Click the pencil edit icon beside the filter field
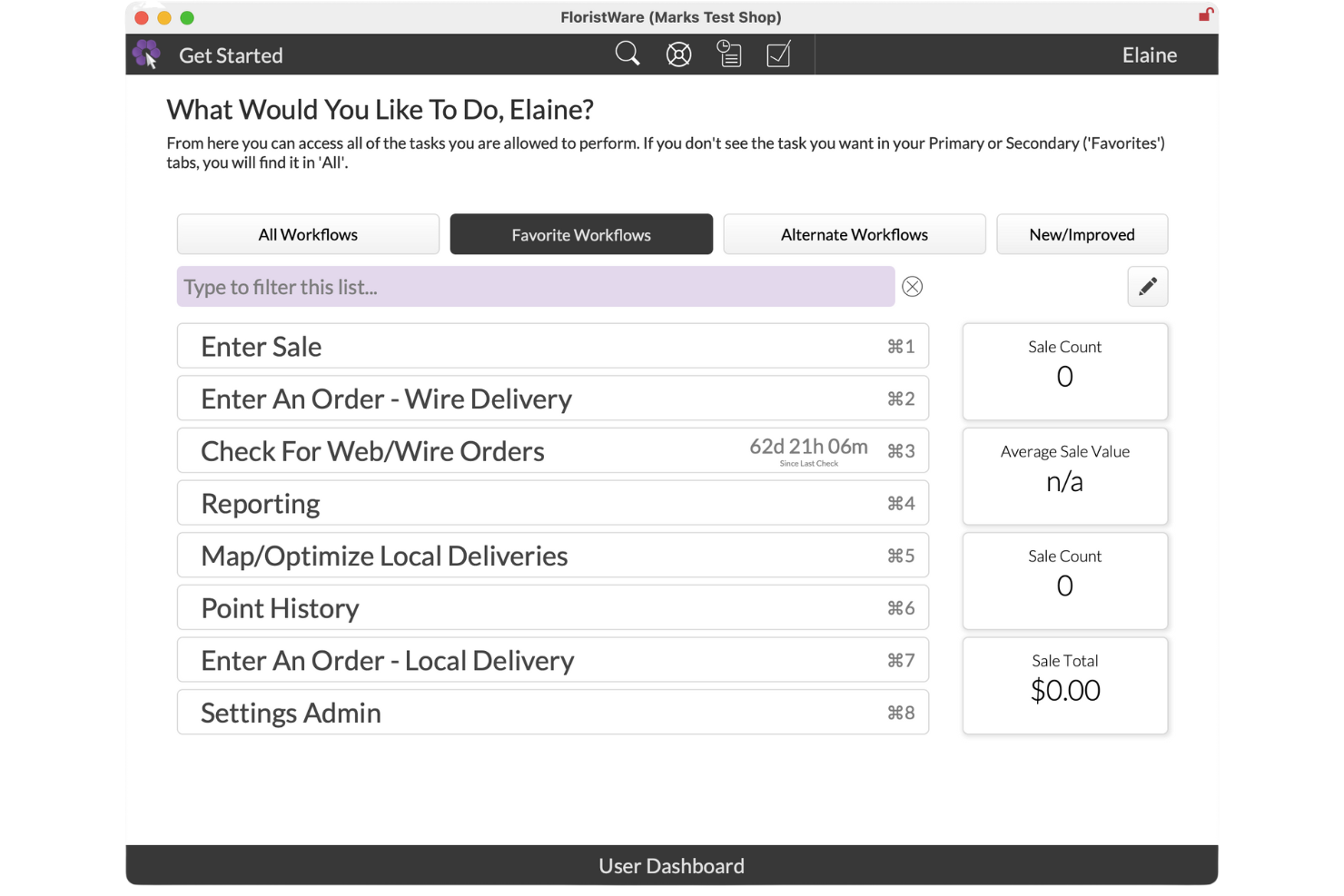The image size is (1344, 896). coord(1147,286)
